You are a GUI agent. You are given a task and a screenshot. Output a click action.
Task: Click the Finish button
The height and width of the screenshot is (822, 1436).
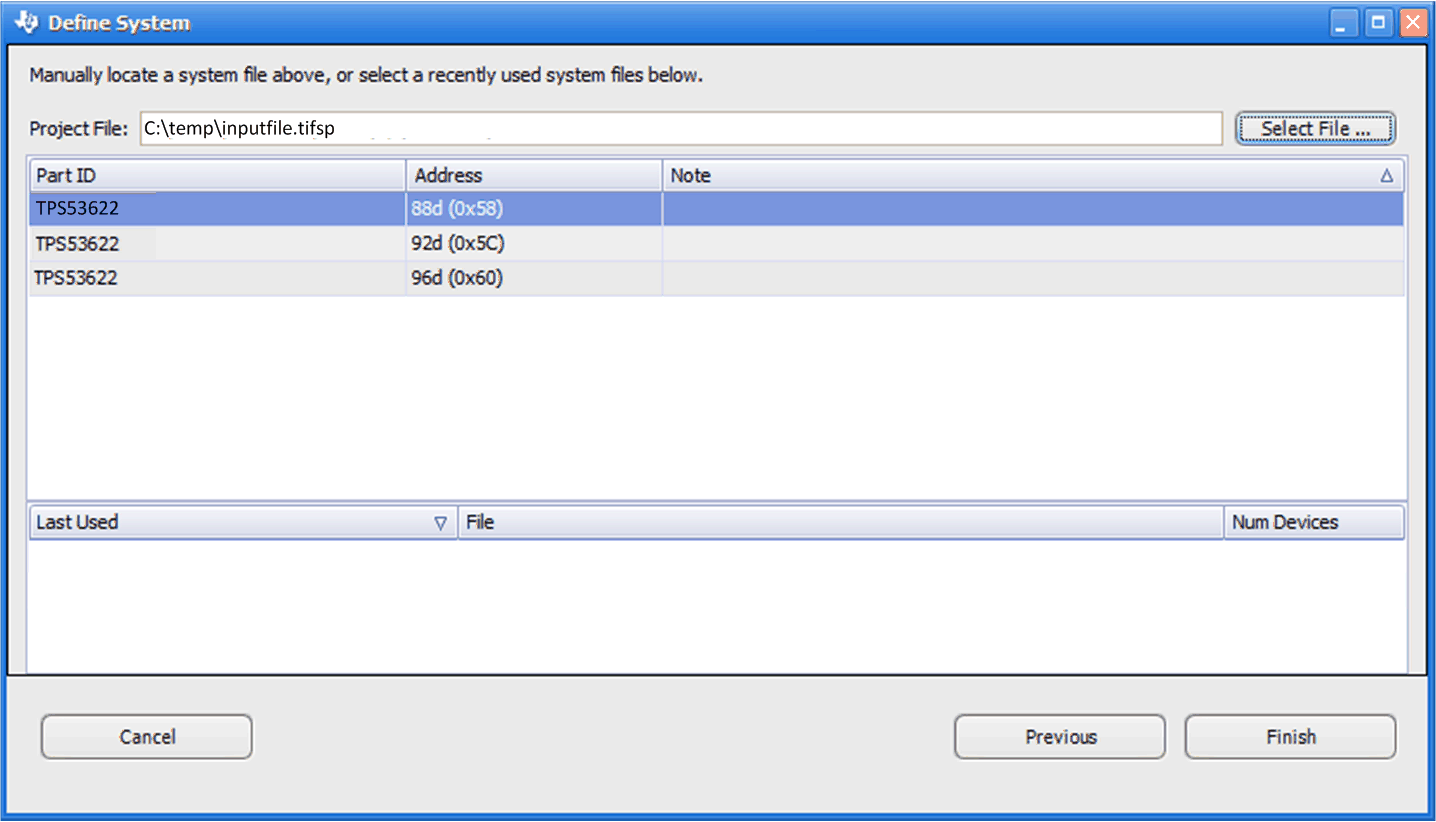click(1290, 737)
